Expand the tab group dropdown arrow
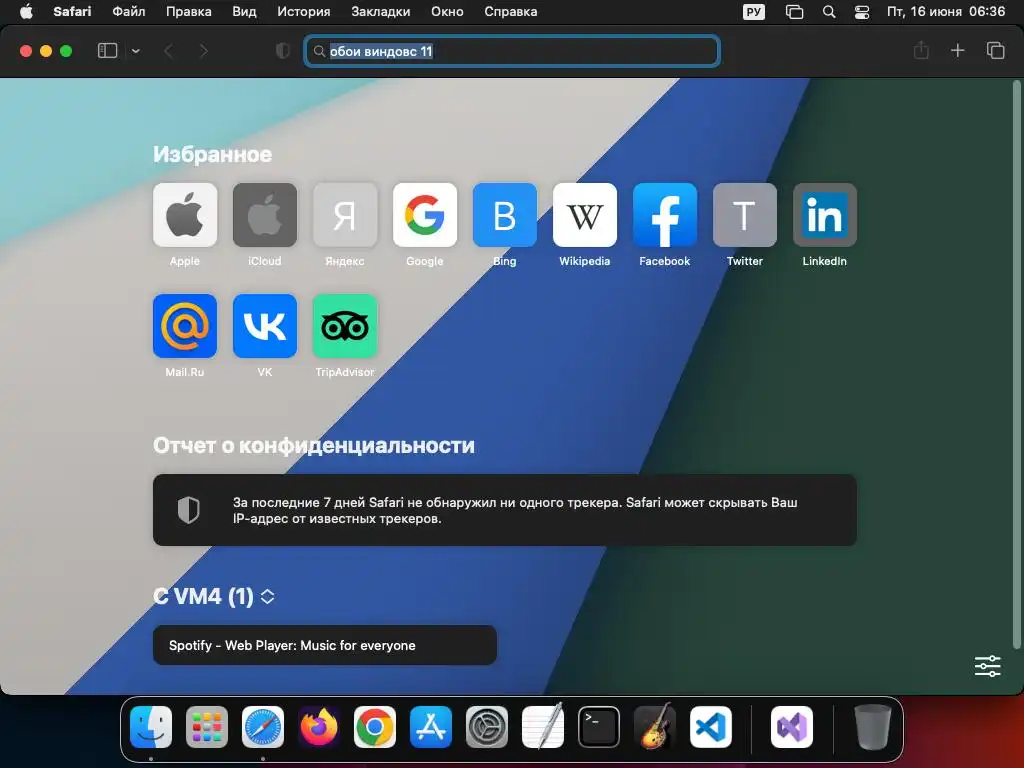The width and height of the screenshot is (1024, 768). (x=136, y=51)
